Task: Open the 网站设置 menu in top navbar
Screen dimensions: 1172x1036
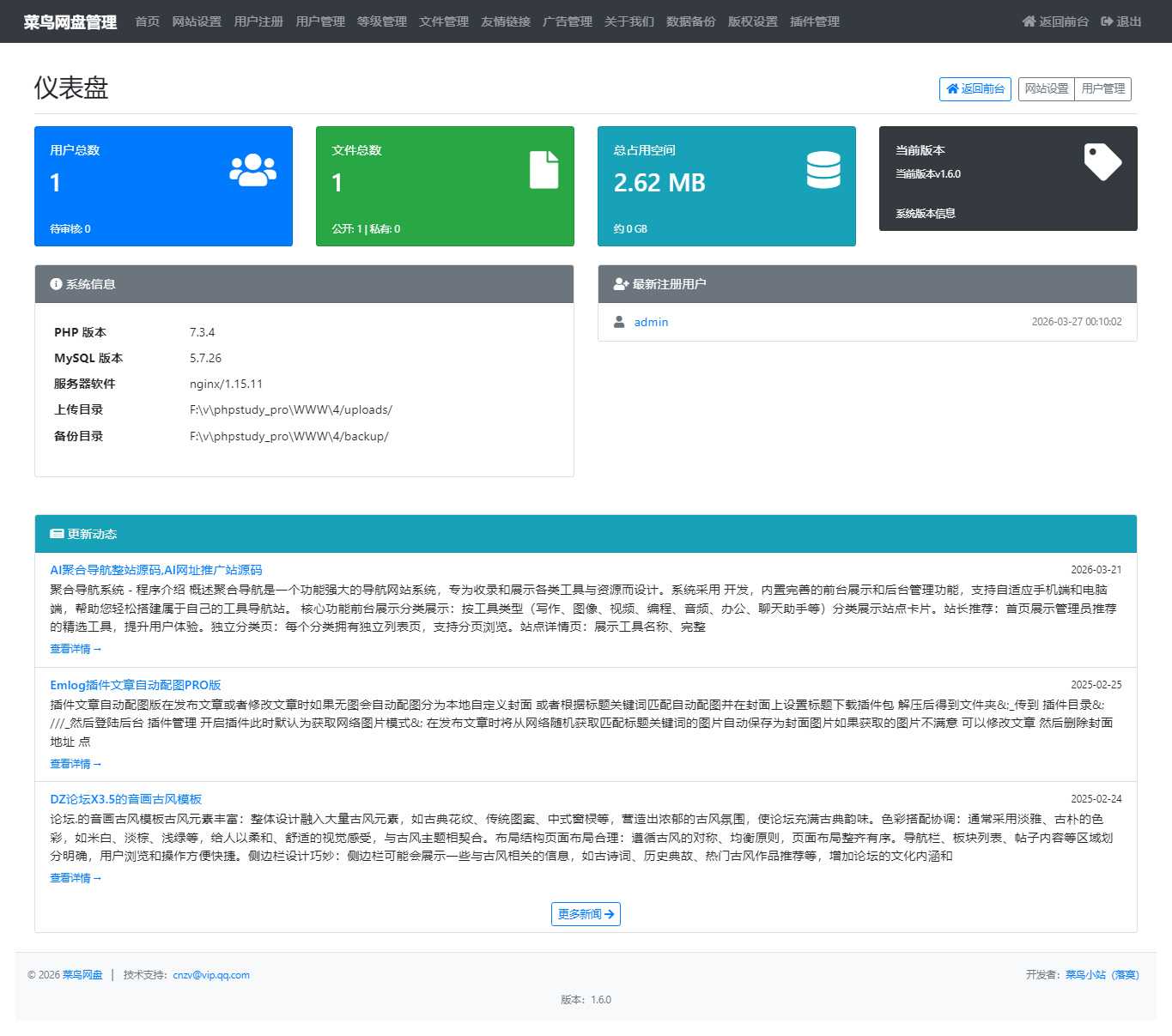Action: [197, 21]
